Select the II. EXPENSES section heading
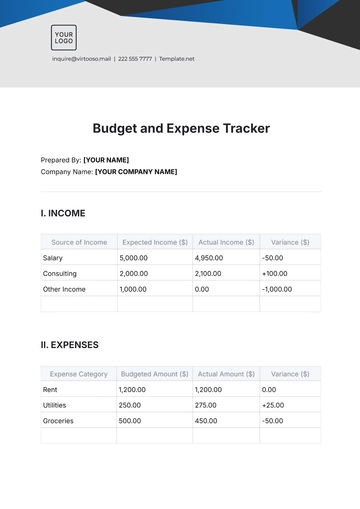Image resolution: width=360 pixels, height=509 pixels. click(x=70, y=345)
